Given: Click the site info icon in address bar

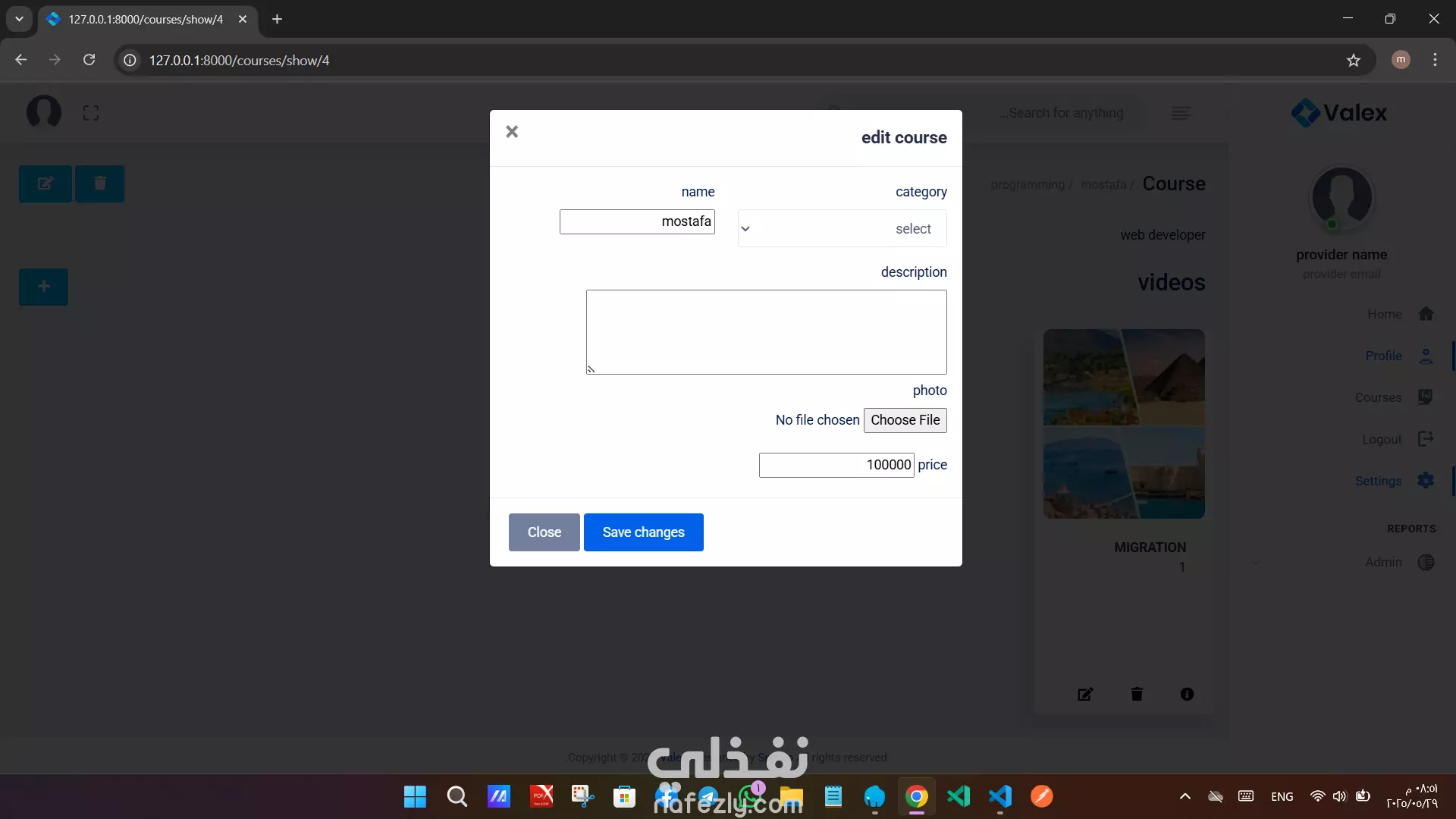Looking at the screenshot, I should (130, 60).
